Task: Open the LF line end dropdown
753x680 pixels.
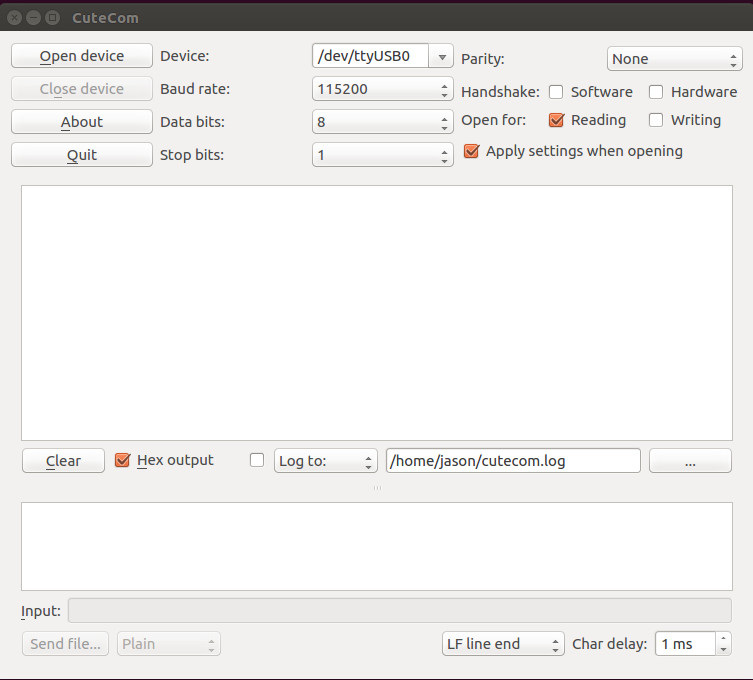Action: (x=503, y=644)
